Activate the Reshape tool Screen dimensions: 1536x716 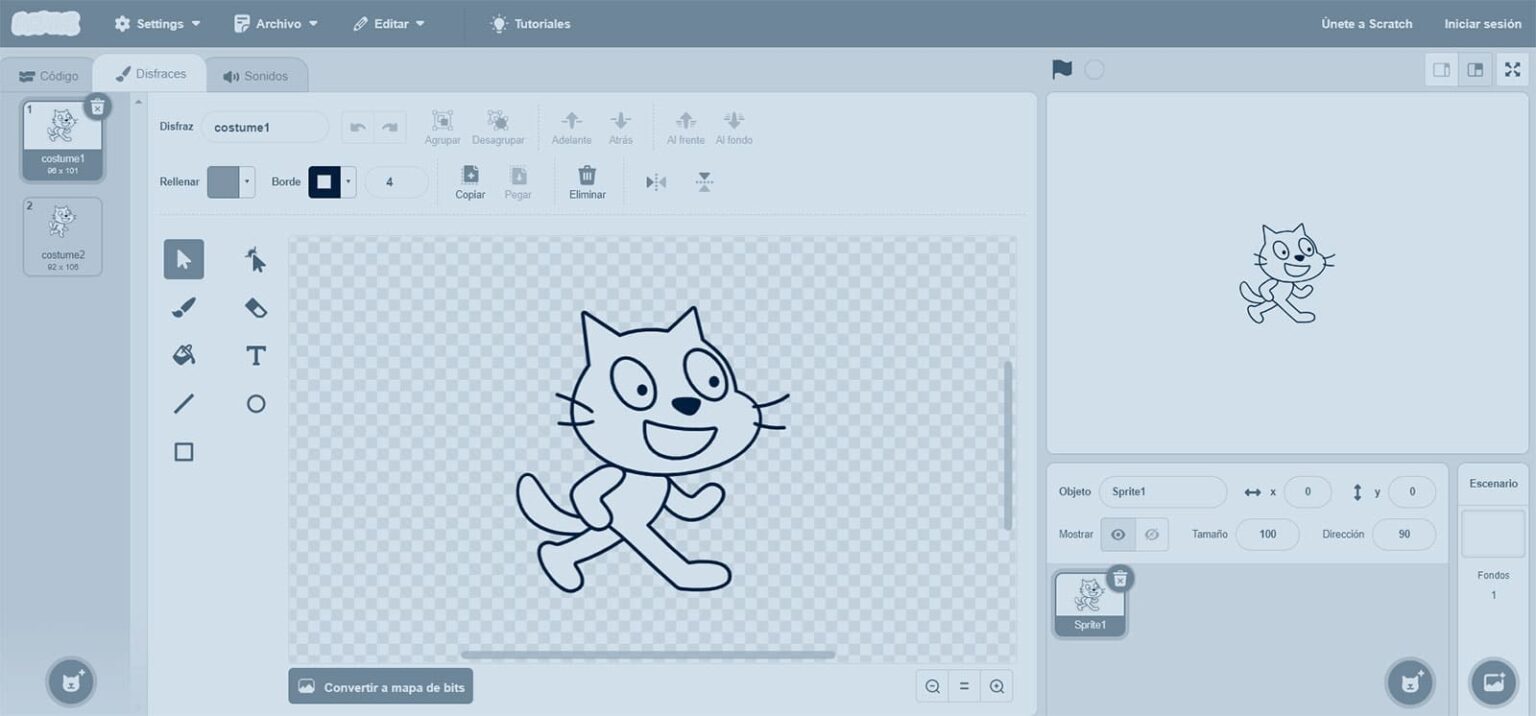tap(256, 260)
